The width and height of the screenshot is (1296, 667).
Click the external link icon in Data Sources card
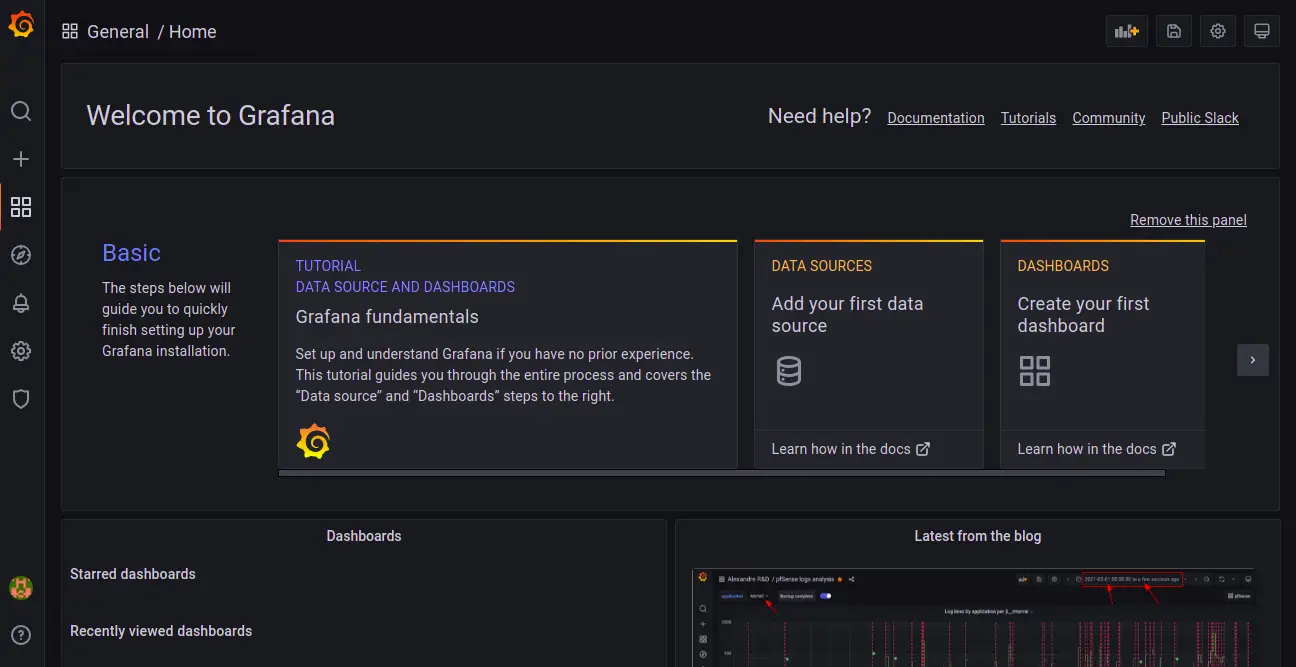pyautogui.click(x=923, y=449)
